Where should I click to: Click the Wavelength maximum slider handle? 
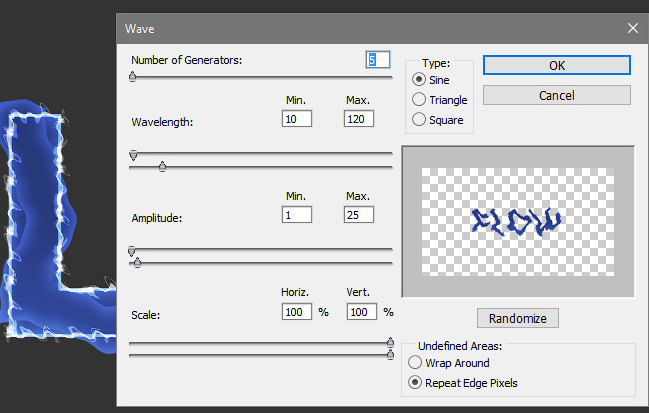[162, 166]
